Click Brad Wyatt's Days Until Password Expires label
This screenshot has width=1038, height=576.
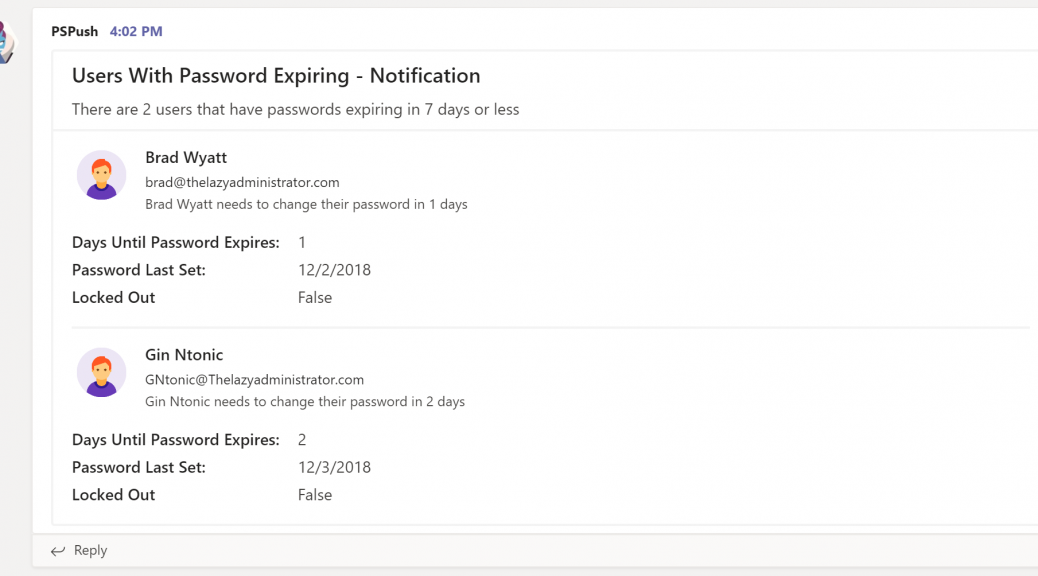[x=175, y=242]
